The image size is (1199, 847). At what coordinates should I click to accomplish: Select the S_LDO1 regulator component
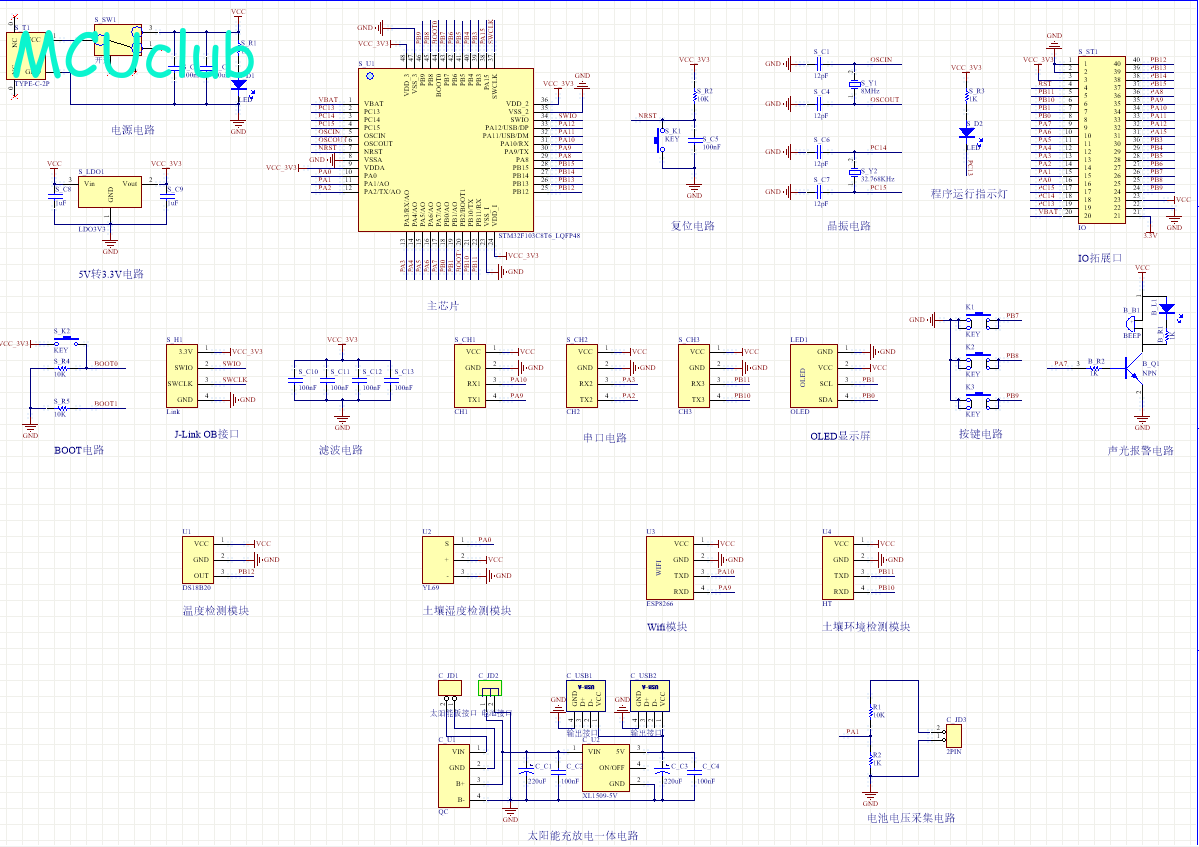110,192
